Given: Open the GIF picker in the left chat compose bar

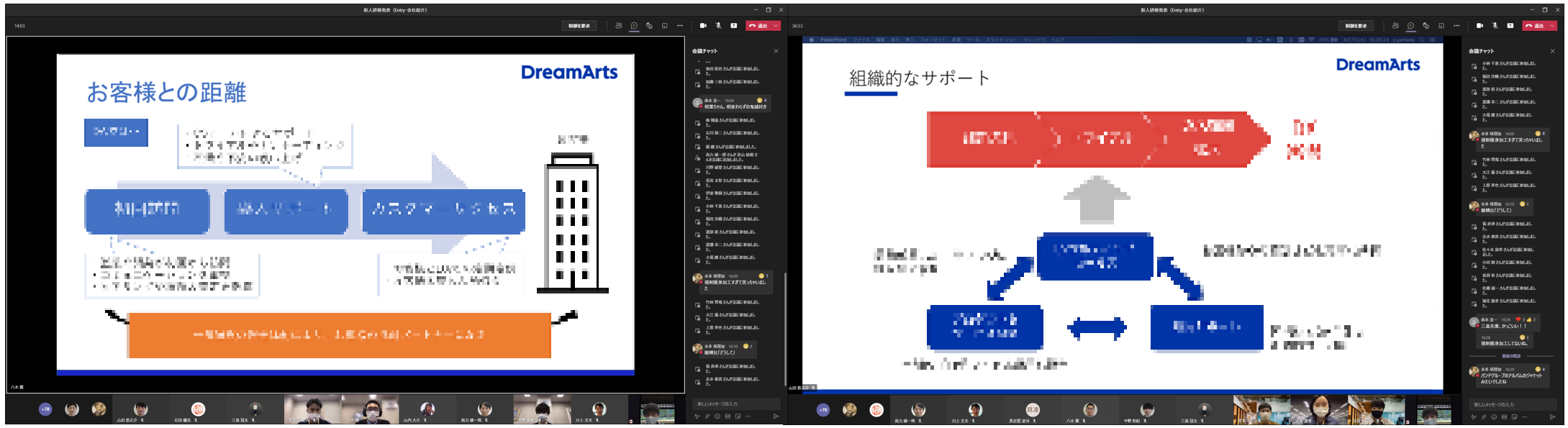Looking at the screenshot, I should tap(728, 416).
